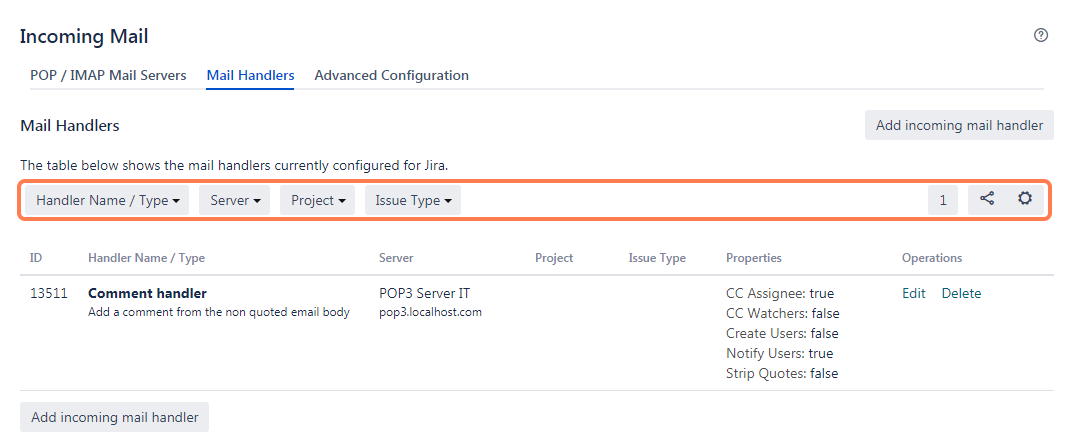Open the Issue Type filter dropdown

(x=412, y=200)
